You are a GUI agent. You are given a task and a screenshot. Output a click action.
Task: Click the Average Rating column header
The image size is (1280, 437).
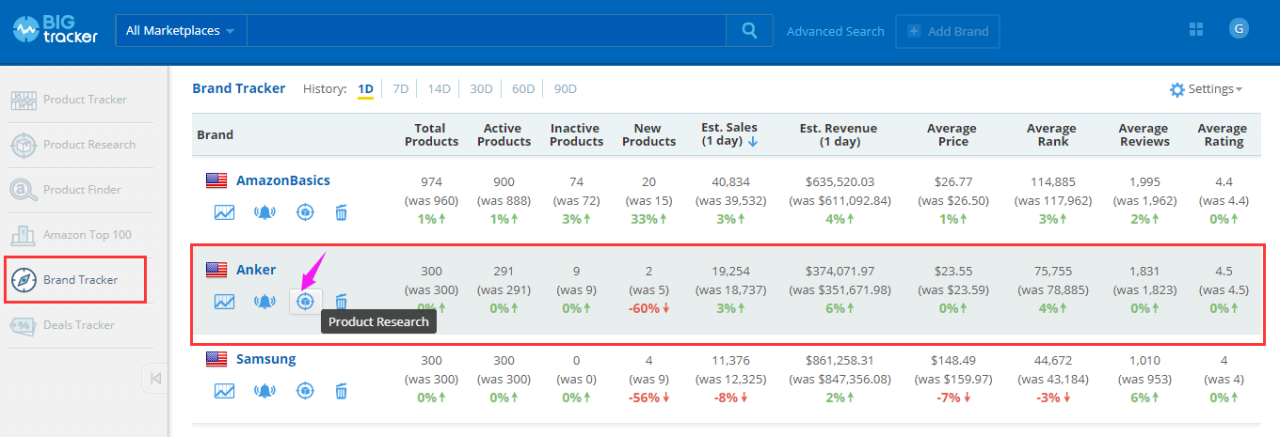[1223, 135]
